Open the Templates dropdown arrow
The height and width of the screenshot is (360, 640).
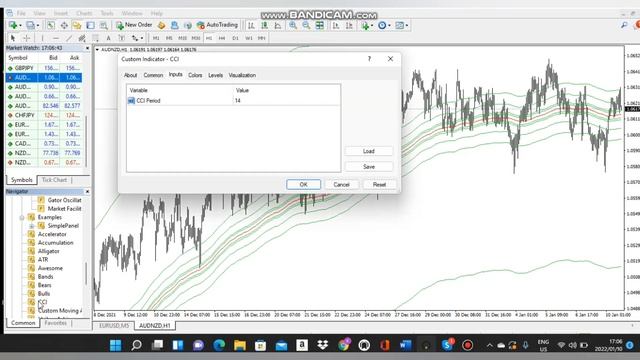click(x=407, y=26)
